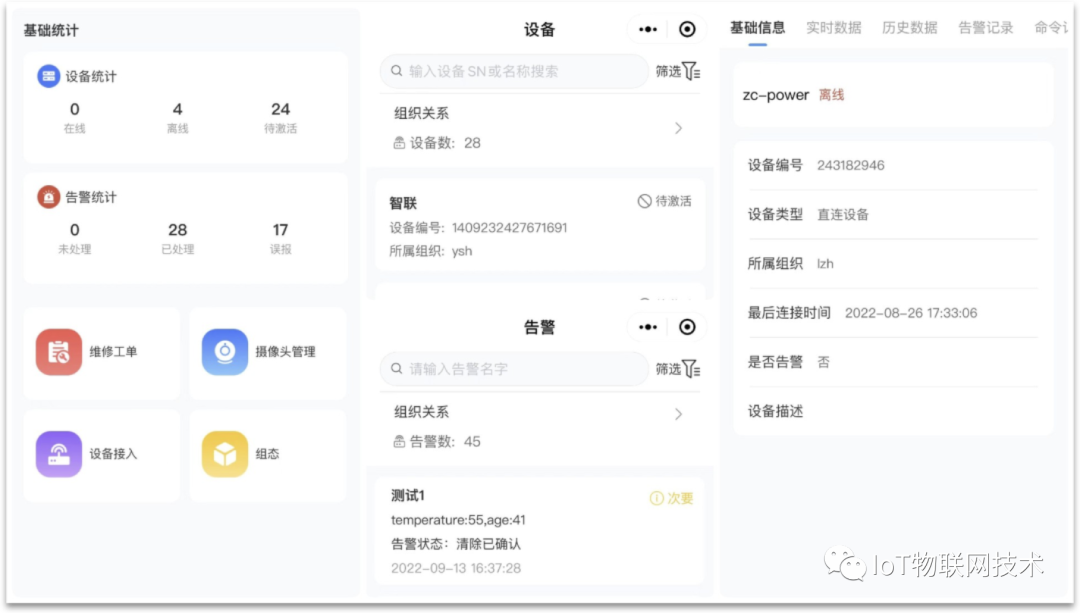
Task: Click the 设备描述 row label
Action: point(776,412)
